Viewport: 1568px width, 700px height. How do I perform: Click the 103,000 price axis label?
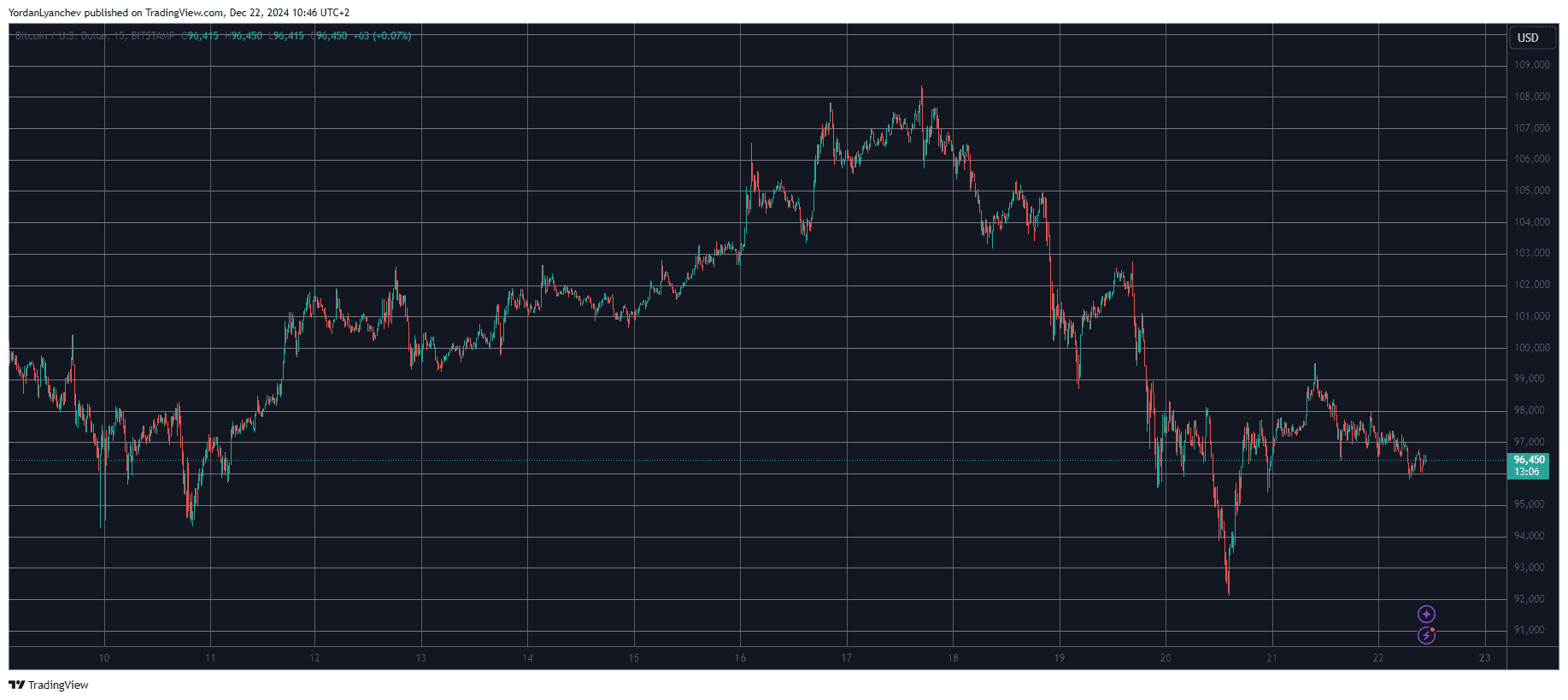coord(1532,253)
